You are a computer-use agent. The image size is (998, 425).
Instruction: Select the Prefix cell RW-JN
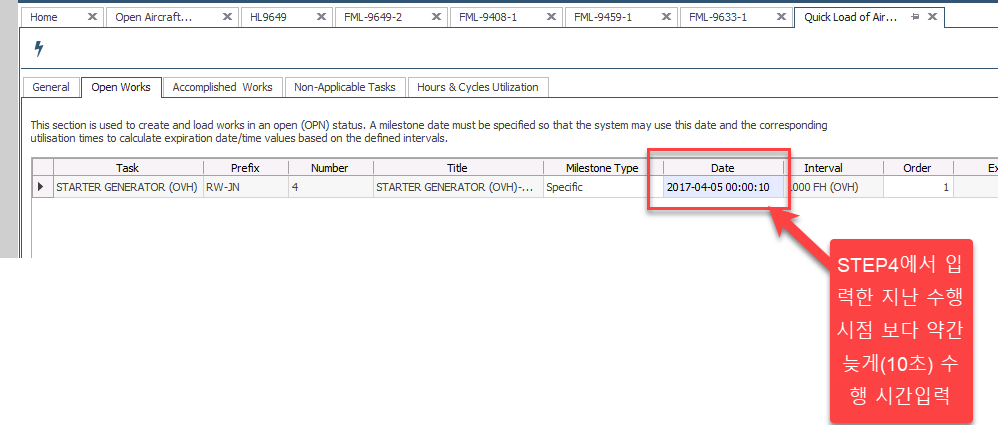245,187
